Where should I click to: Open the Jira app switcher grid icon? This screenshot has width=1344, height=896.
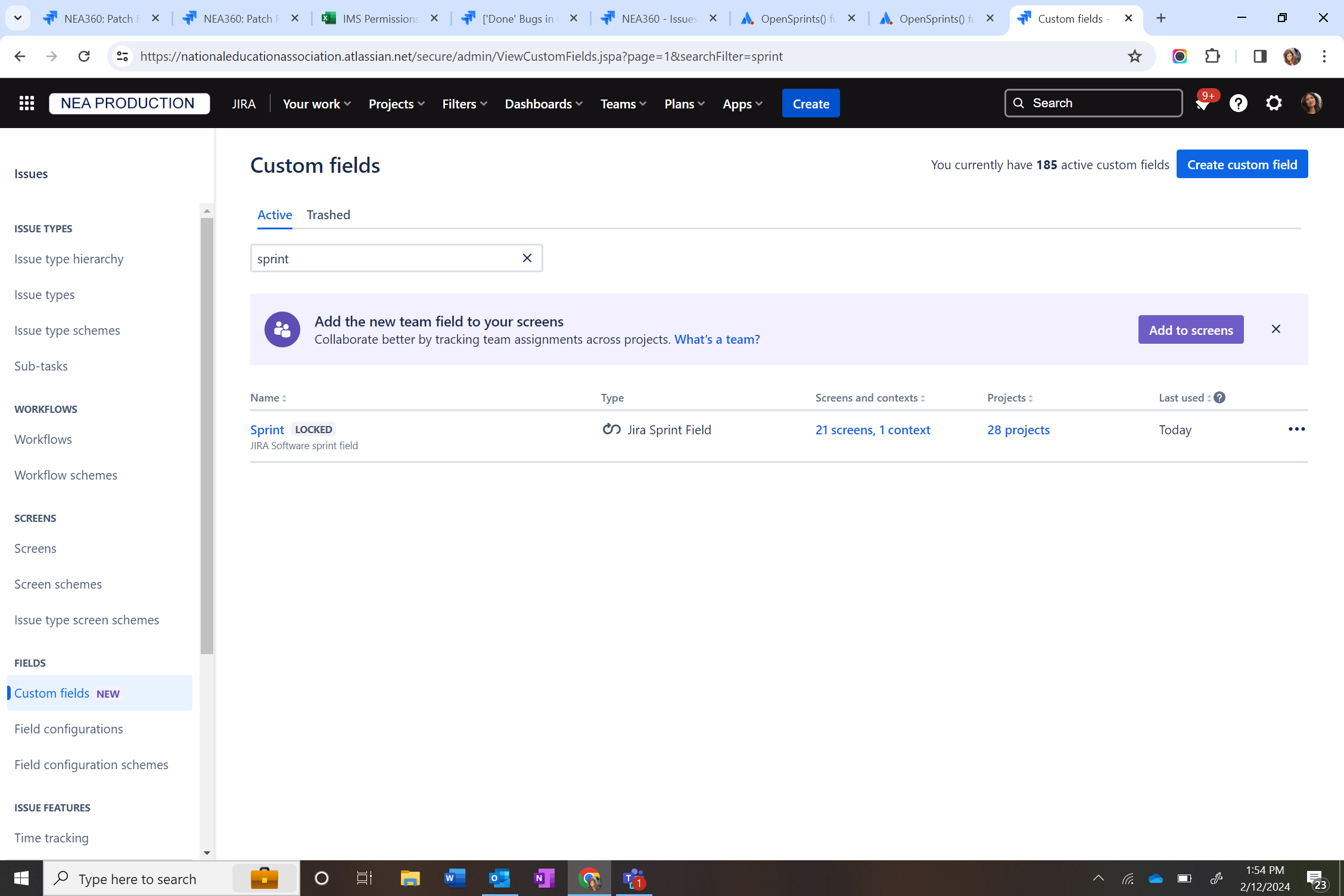point(26,103)
